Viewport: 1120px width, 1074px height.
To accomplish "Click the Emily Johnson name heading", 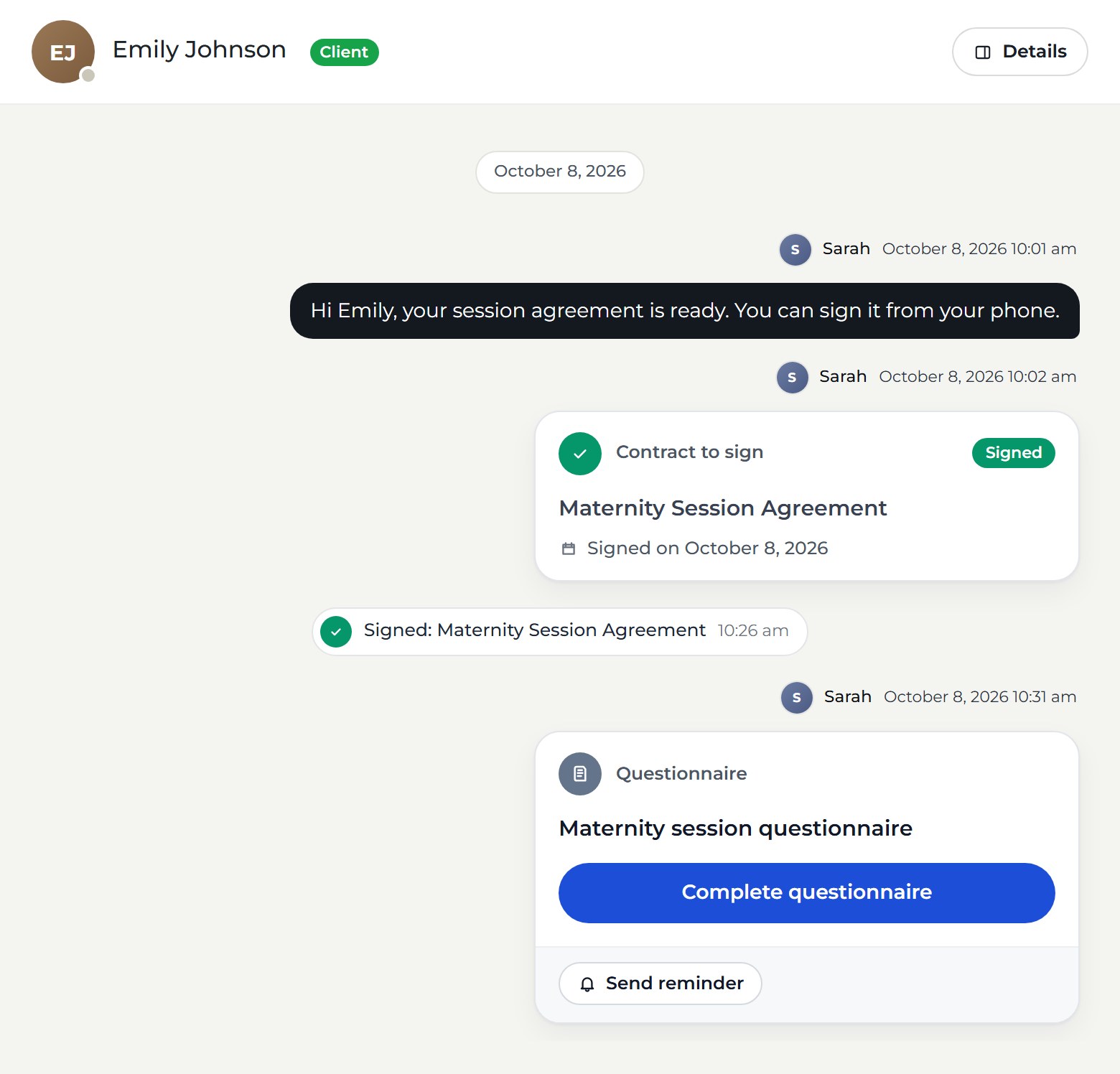I will click(x=200, y=50).
